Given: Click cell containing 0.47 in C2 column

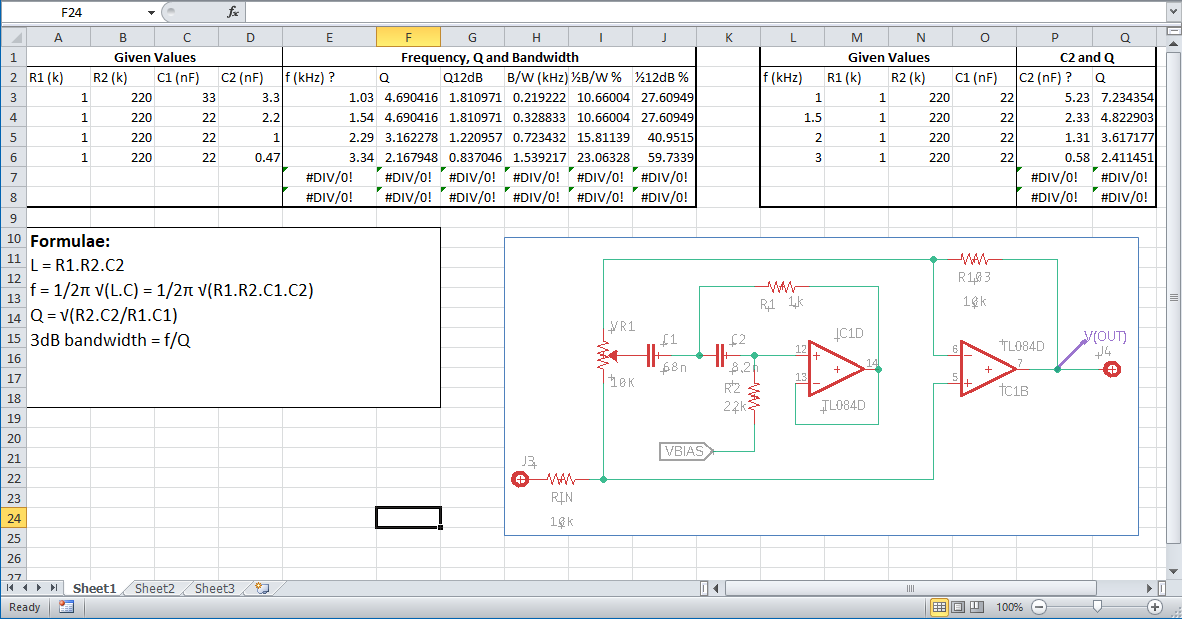Looking at the screenshot, I should click(x=250, y=158).
